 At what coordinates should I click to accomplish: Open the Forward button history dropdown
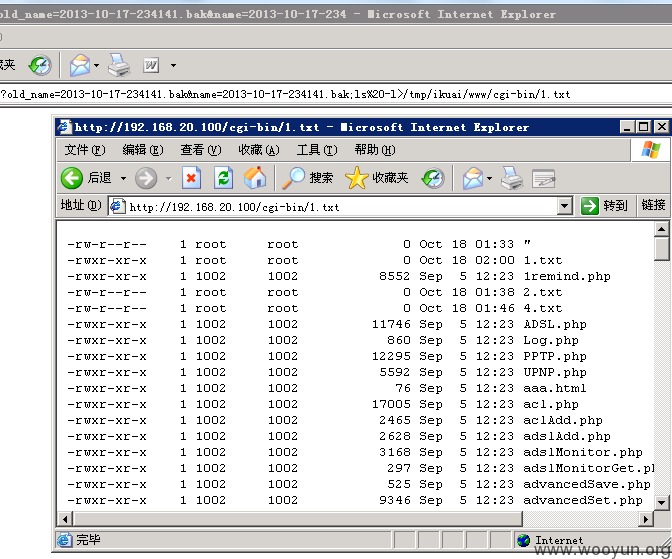tap(168, 178)
